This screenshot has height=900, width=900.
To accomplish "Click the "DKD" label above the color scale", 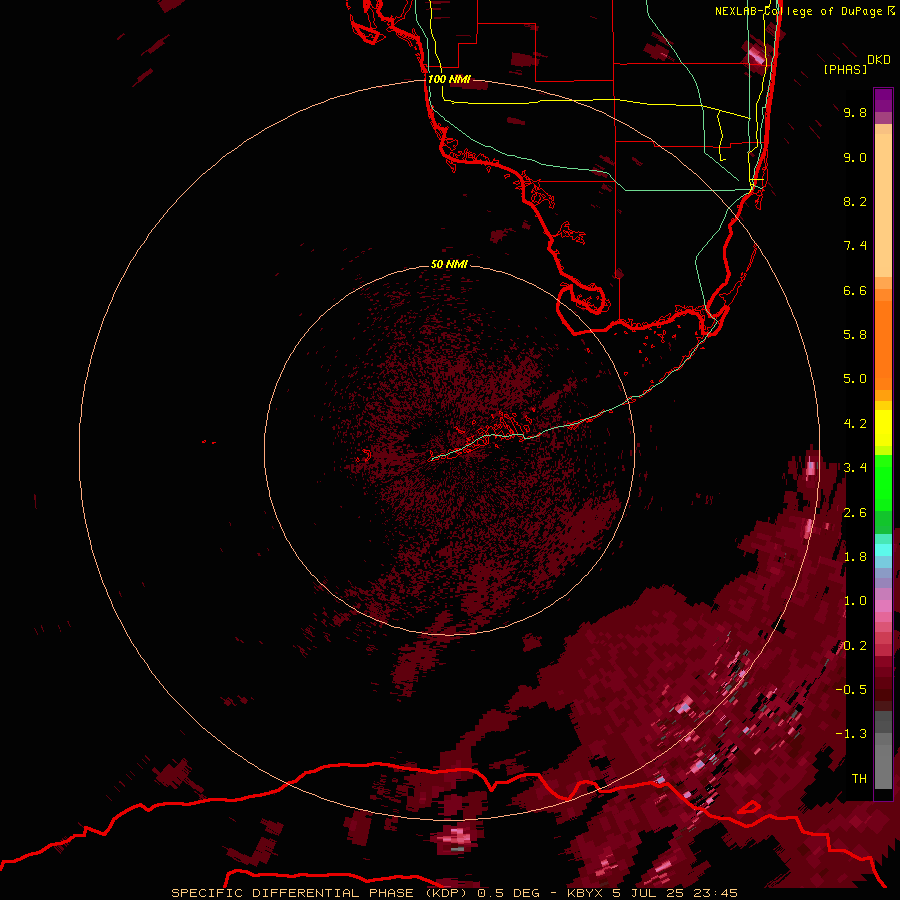I will [x=878, y=59].
